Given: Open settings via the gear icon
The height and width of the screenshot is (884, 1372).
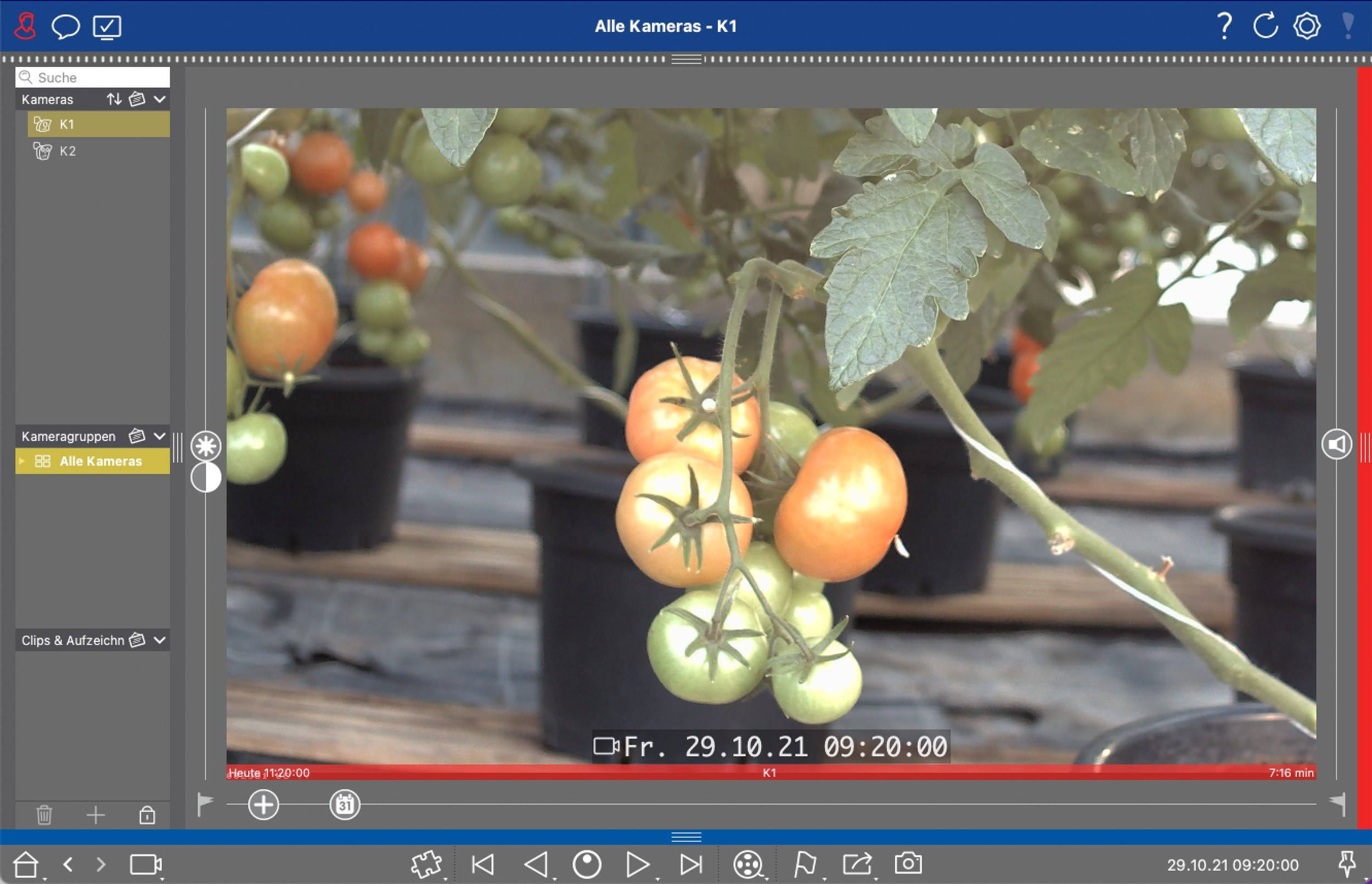Looking at the screenshot, I should pyautogui.click(x=1307, y=26).
